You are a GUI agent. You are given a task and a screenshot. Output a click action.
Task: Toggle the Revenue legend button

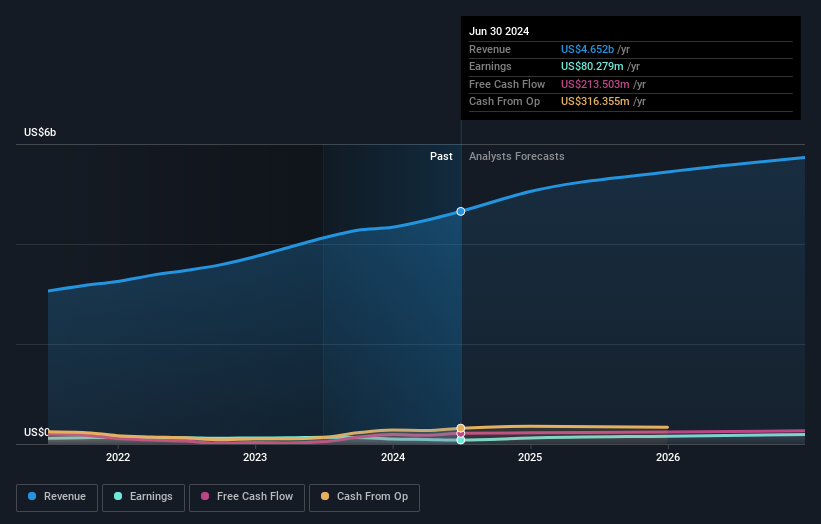click(x=57, y=497)
